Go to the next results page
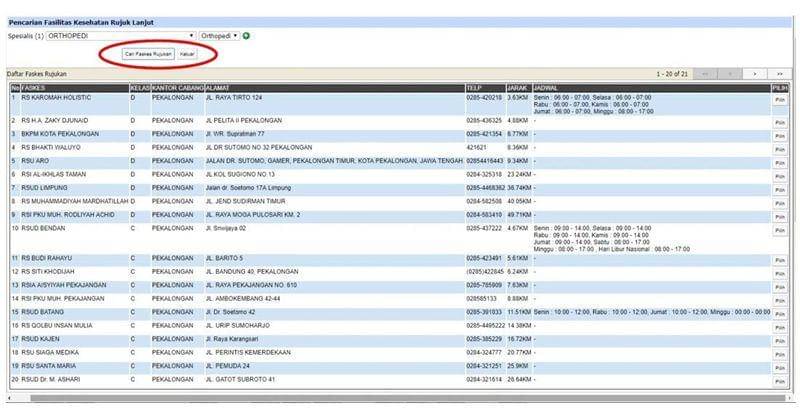The image size is (800, 420). click(x=755, y=74)
